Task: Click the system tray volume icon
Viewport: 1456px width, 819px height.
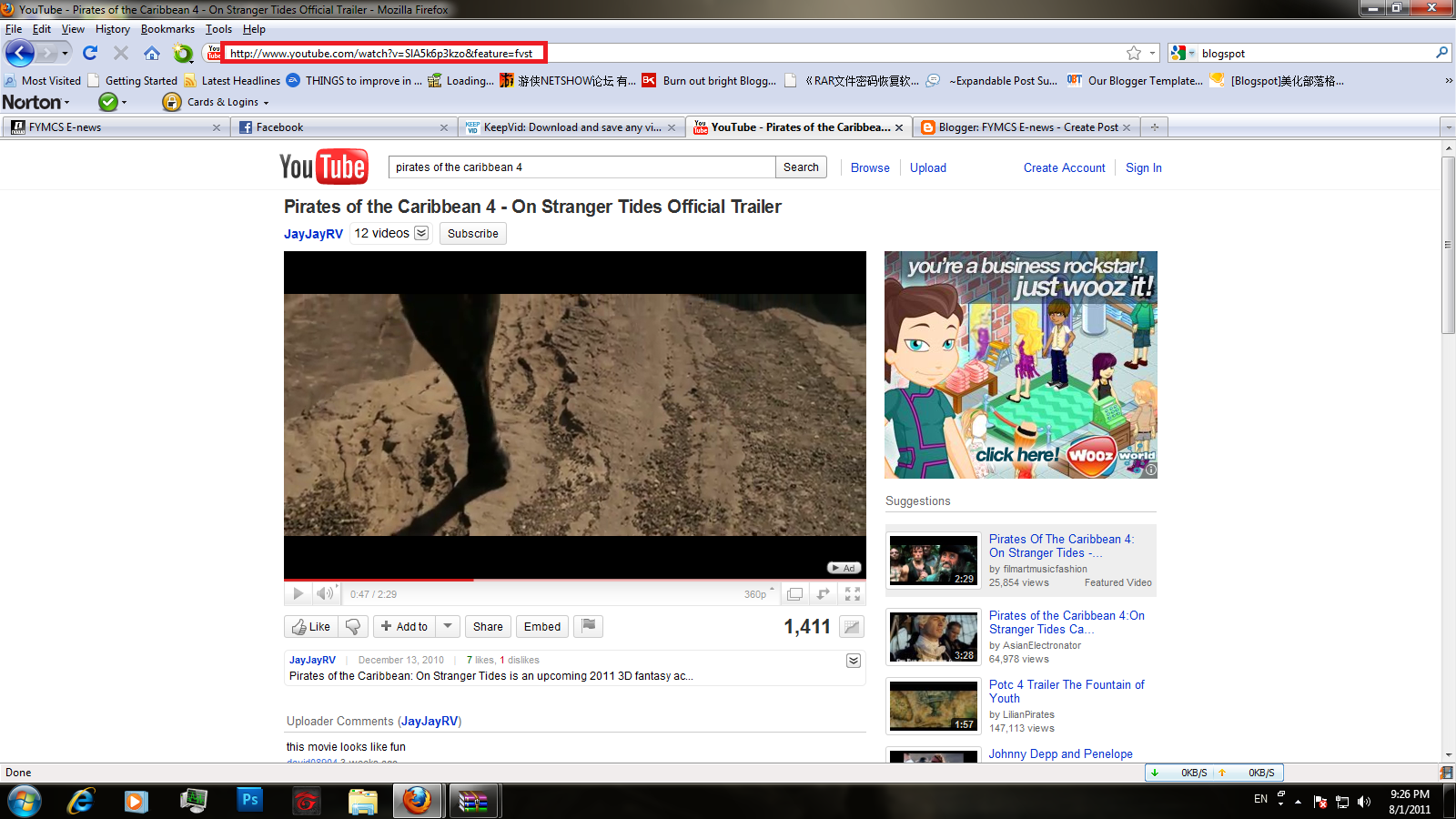Action: [1363, 802]
